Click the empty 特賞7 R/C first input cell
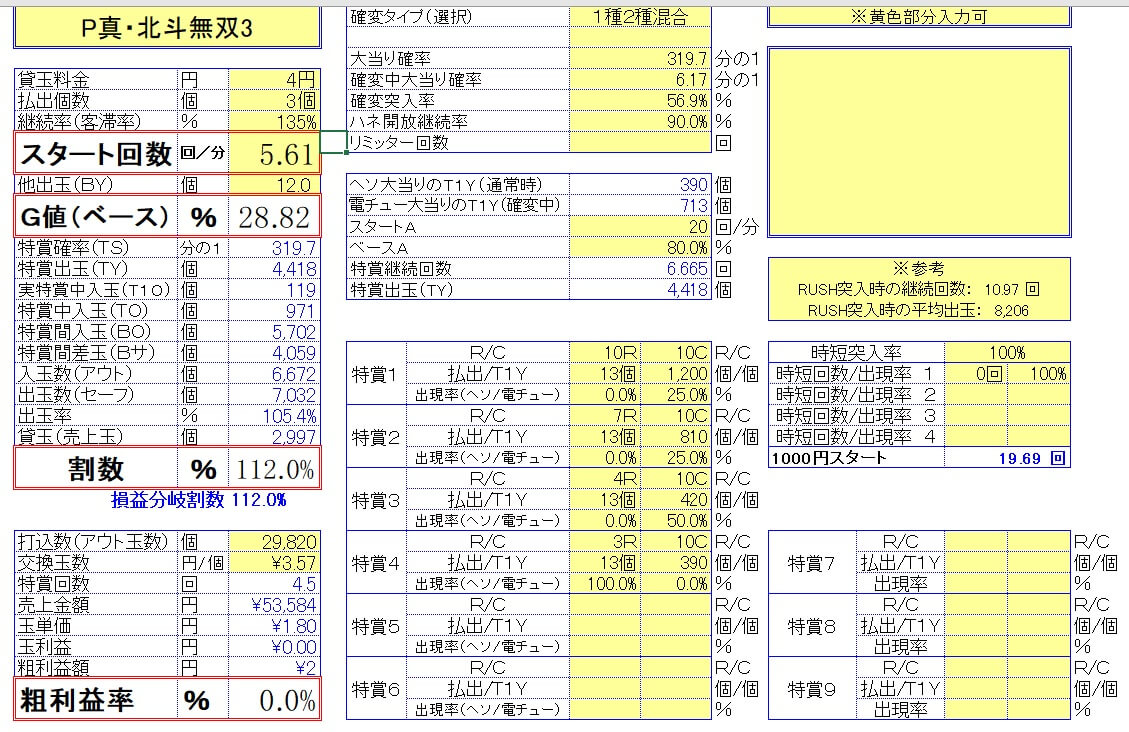The height and width of the screenshot is (732, 1129). pyautogui.click(x=976, y=541)
